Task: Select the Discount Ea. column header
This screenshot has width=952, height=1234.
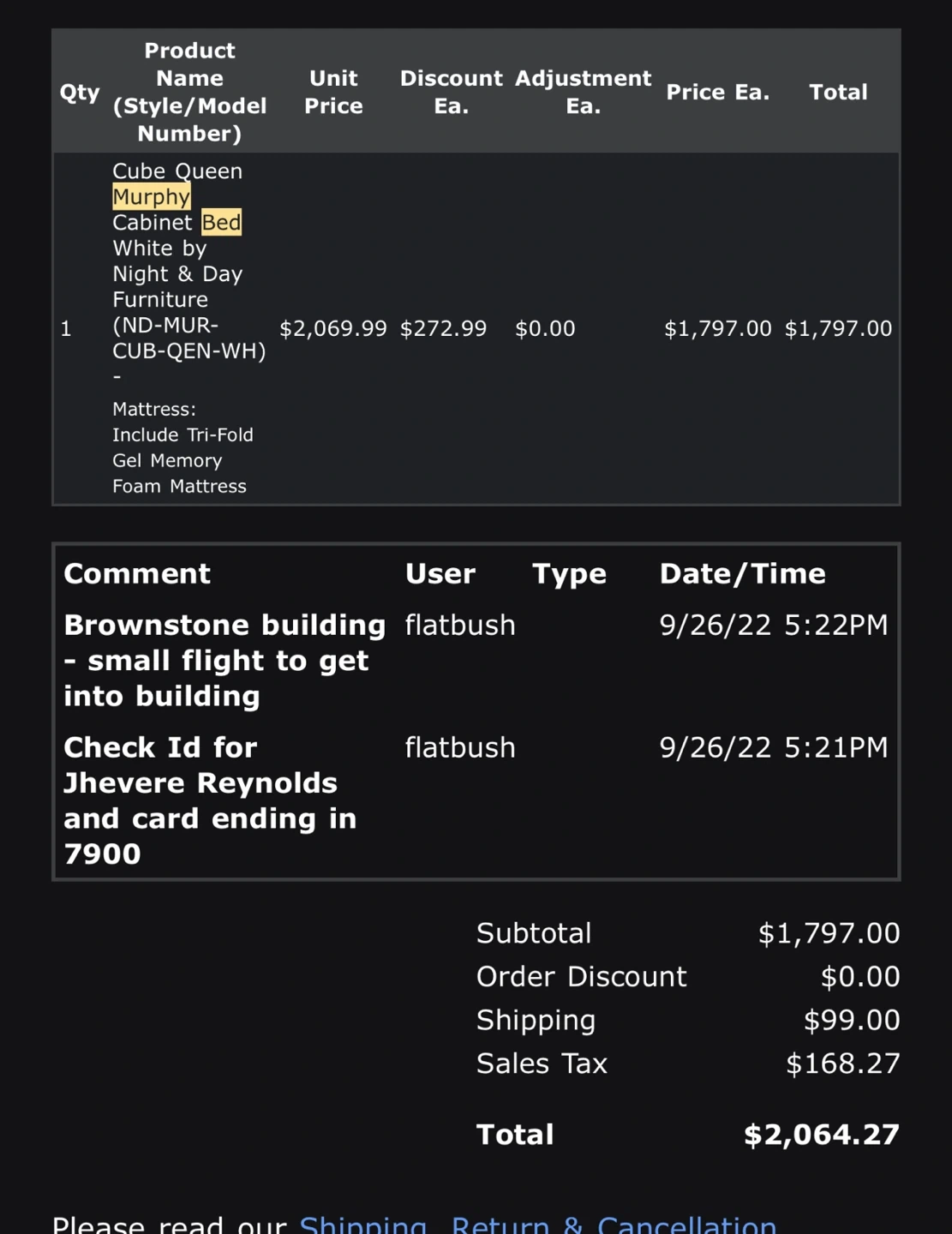Action: [451, 92]
